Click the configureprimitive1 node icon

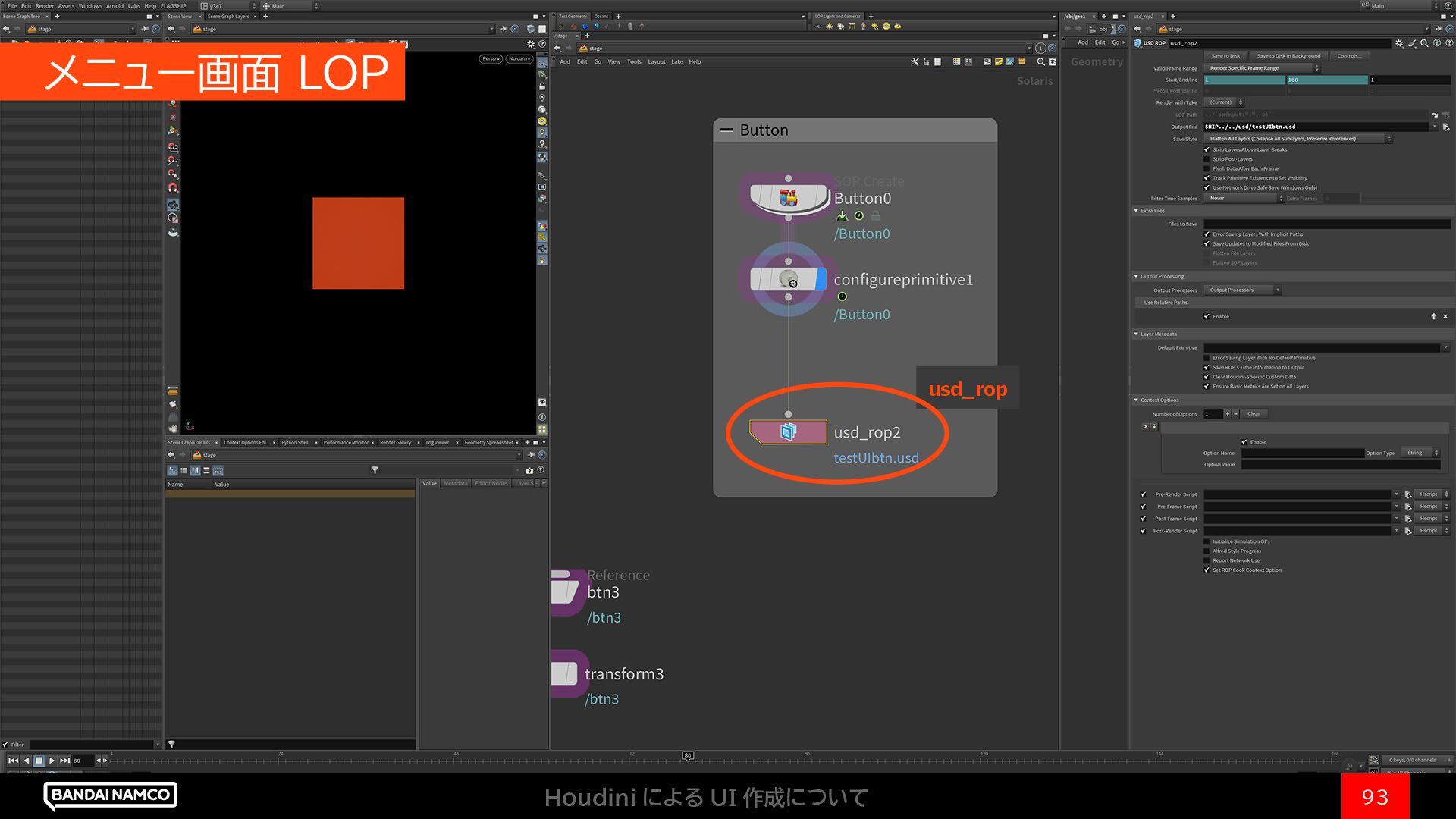(788, 279)
